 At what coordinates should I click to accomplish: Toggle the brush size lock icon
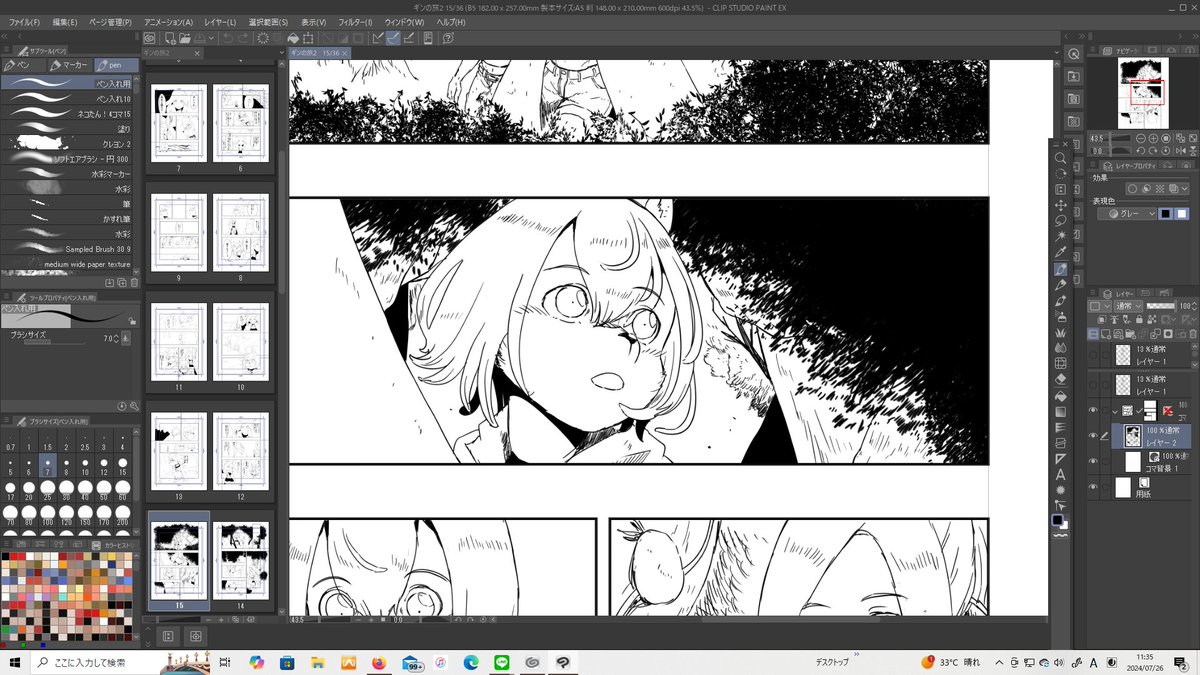(132, 321)
